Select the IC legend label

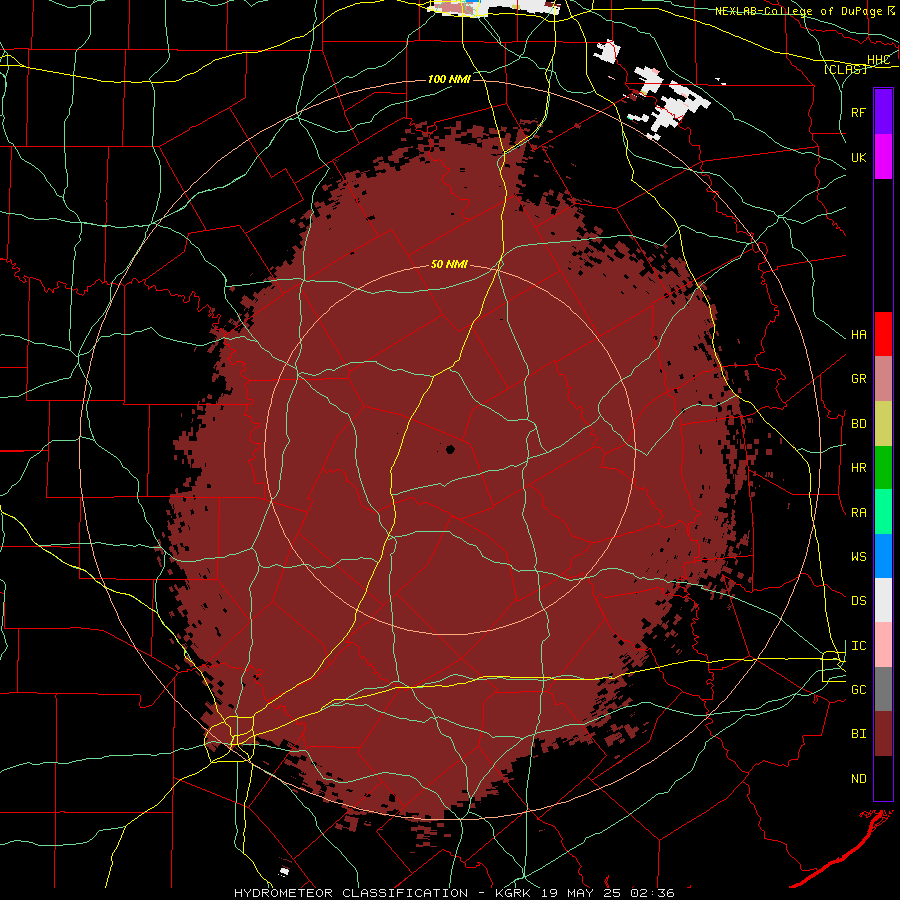(x=858, y=646)
